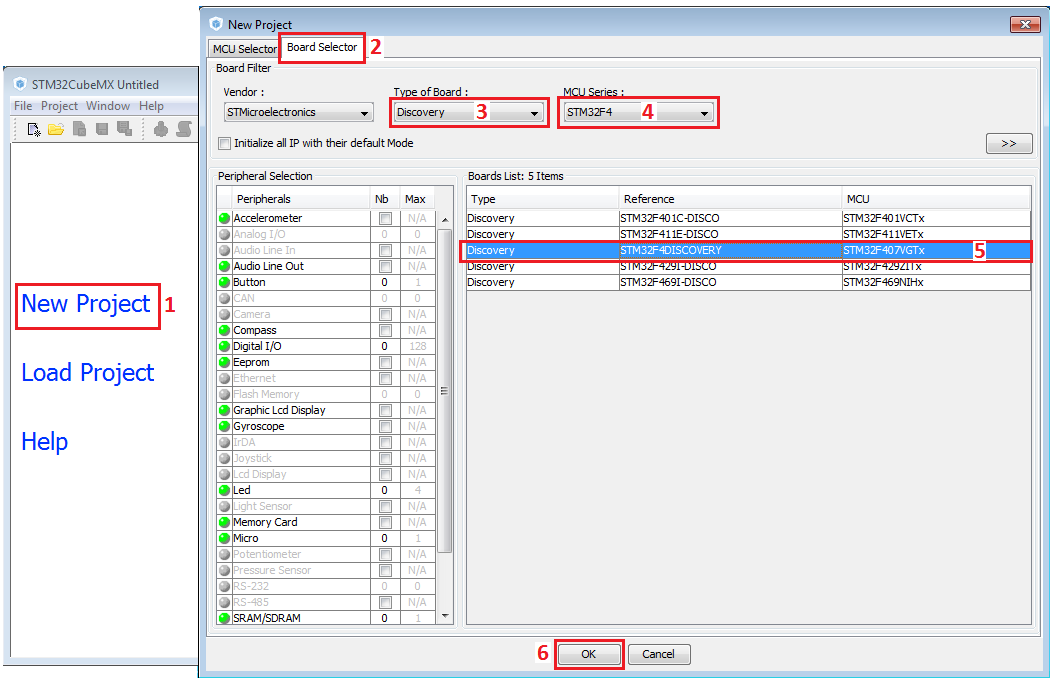This screenshot has width=1059, height=689.
Task: Click the New Project toolbar icon
Action: [x=34, y=129]
